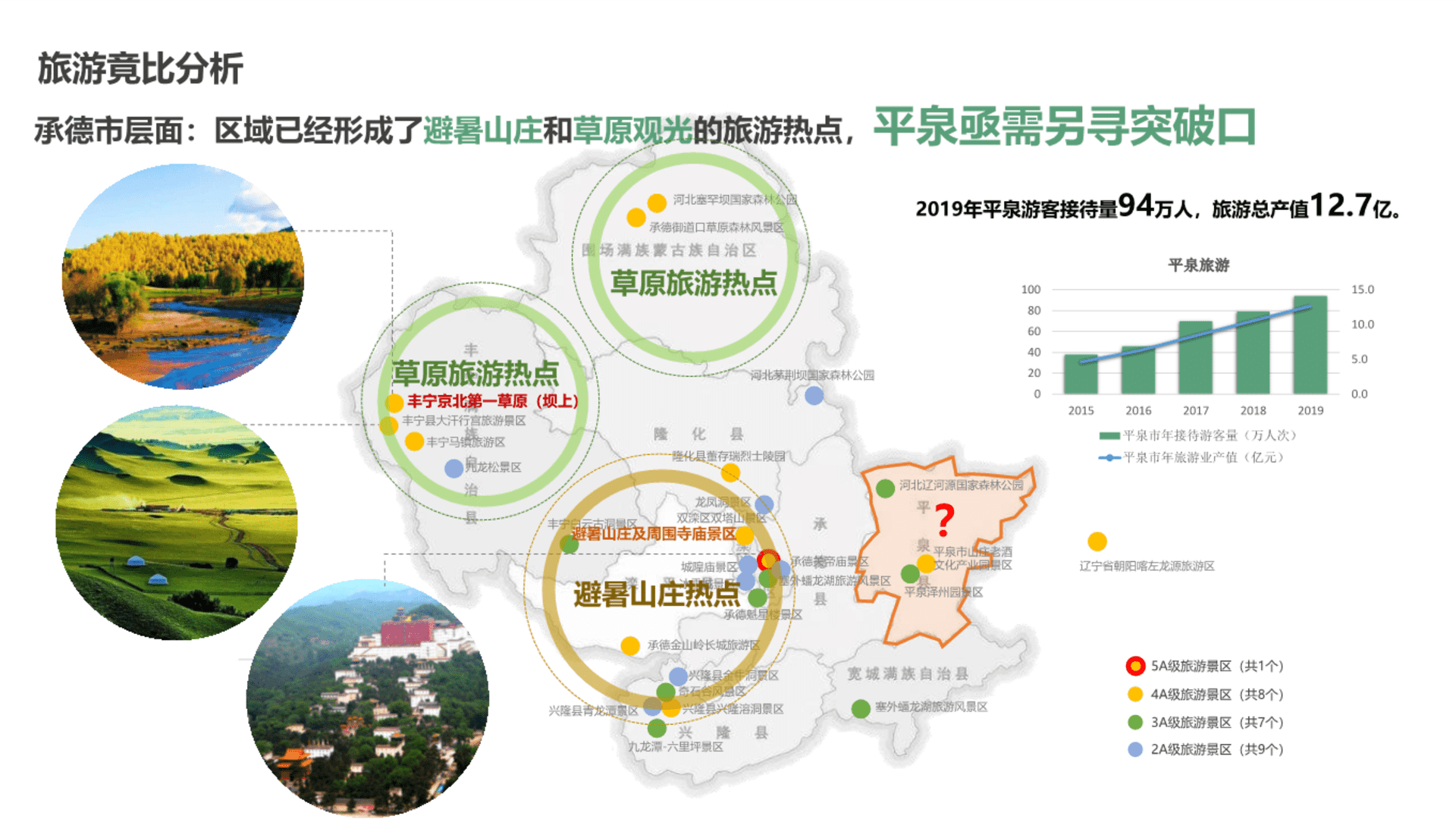Screen dimensions: 1456x819
Task: Click the 2017 bar in the chart
Action: (x=1195, y=357)
